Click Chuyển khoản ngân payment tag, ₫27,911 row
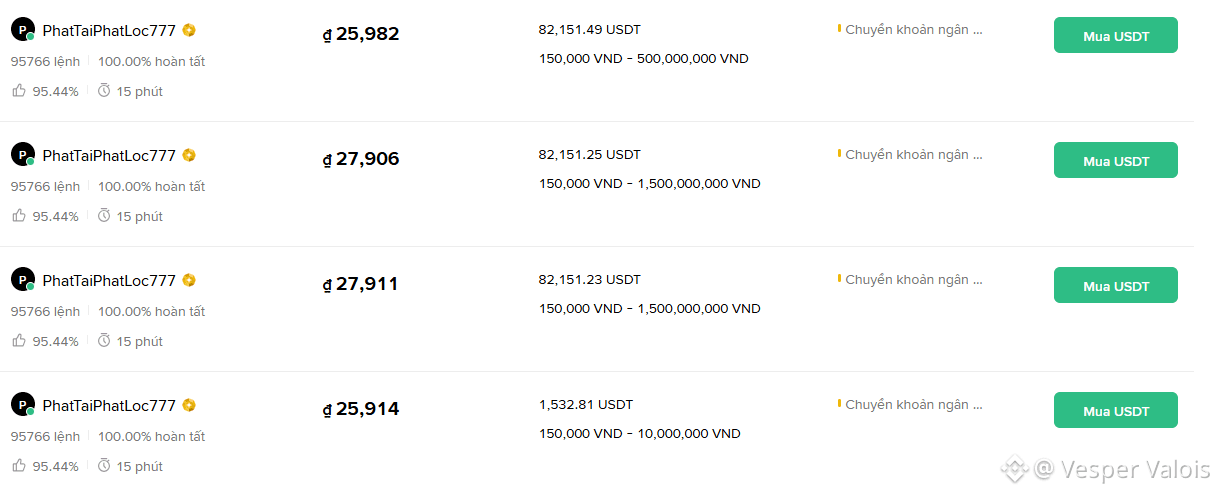Image resolution: width=1218 pixels, height=494 pixels. (x=910, y=280)
